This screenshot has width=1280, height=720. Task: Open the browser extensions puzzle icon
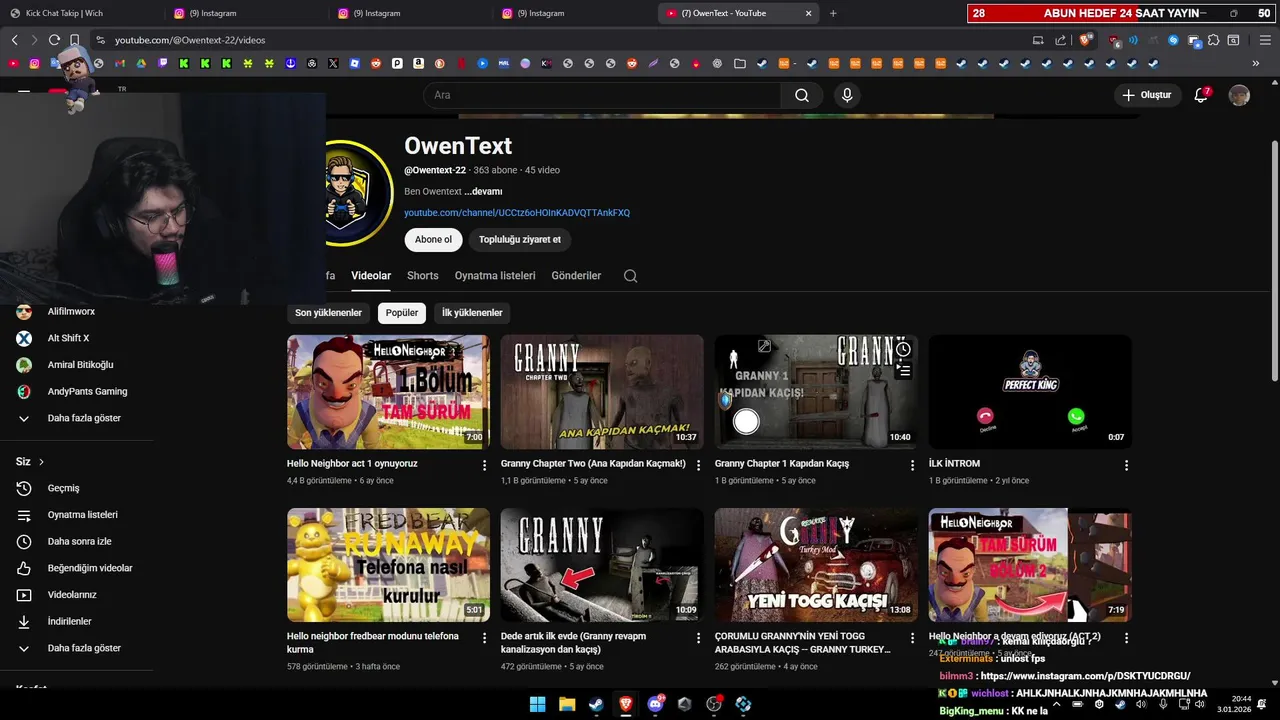(x=1213, y=40)
